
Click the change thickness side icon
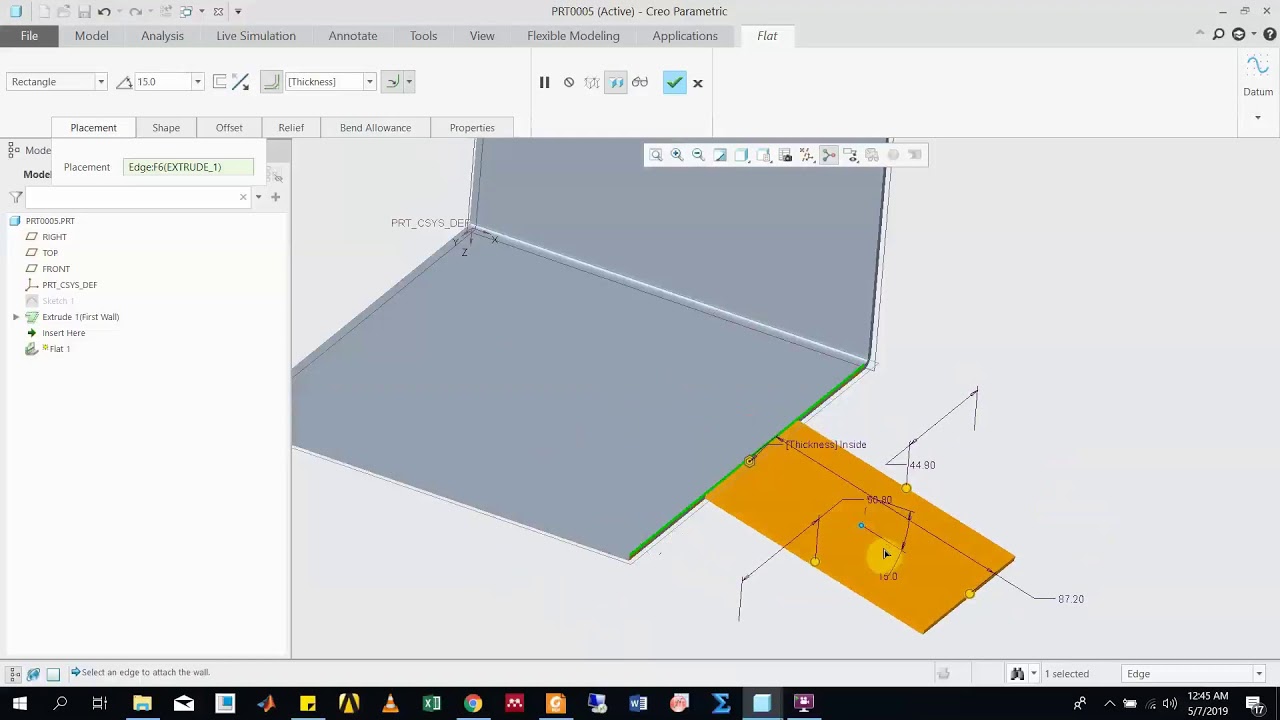click(220, 82)
